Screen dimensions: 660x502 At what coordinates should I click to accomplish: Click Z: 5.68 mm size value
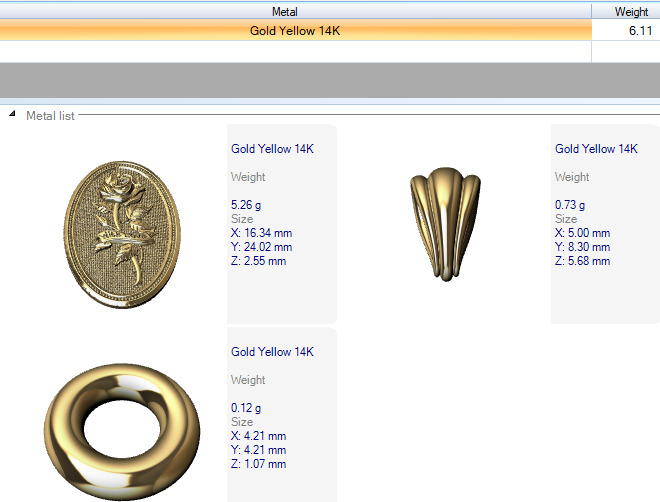click(x=583, y=261)
